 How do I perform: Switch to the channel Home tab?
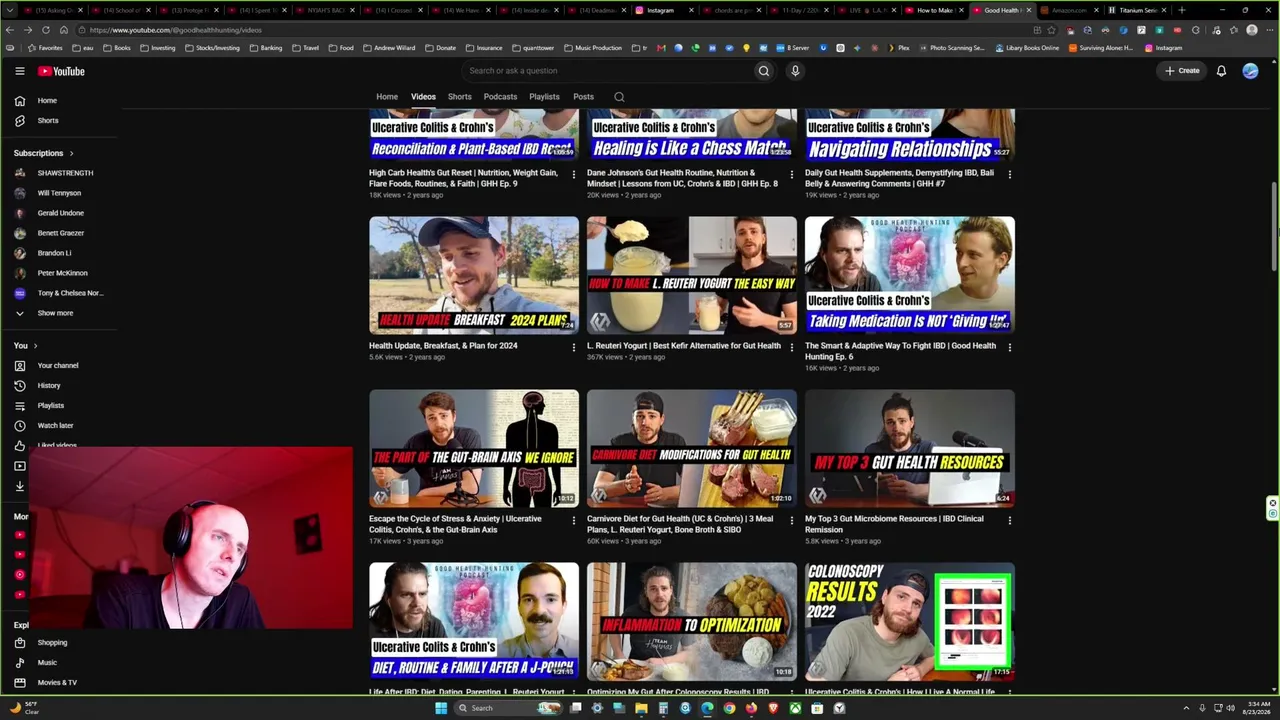(x=387, y=97)
